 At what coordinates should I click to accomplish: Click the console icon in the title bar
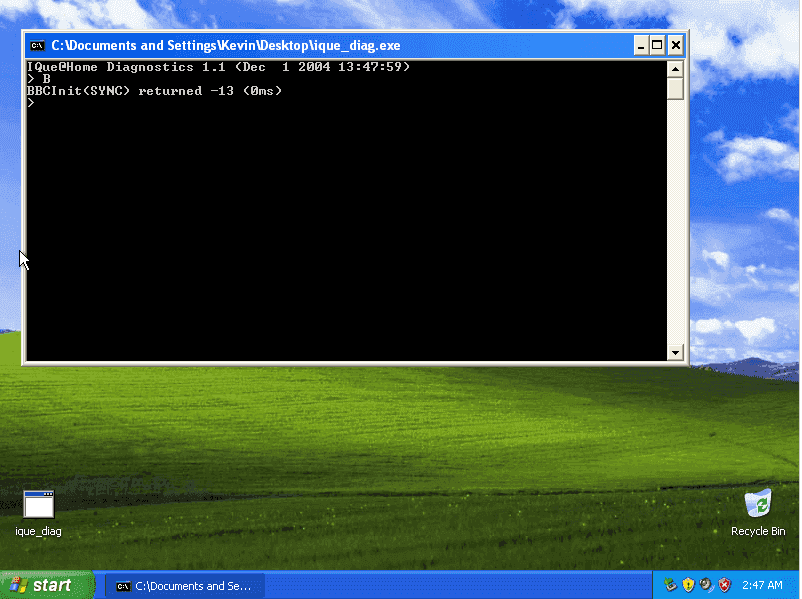click(37, 46)
